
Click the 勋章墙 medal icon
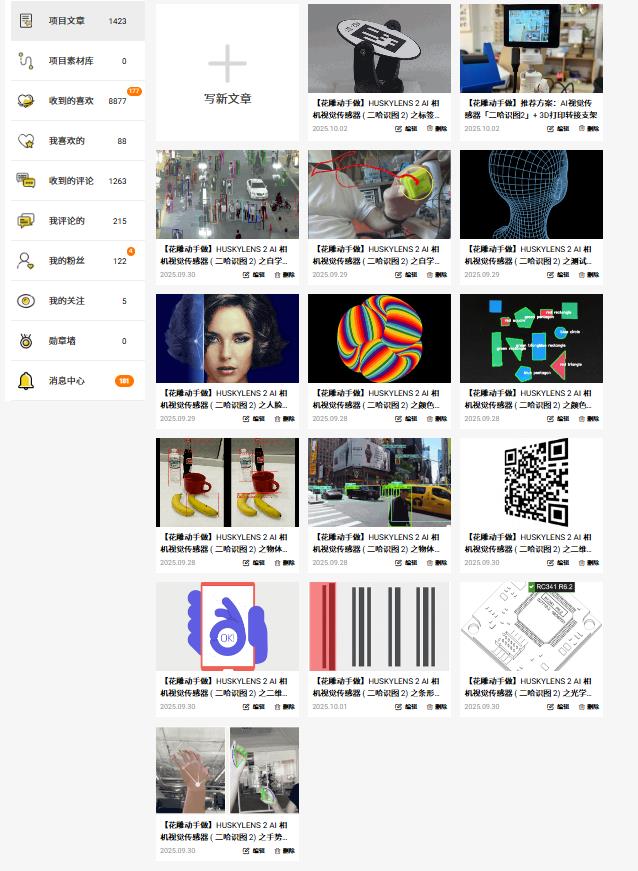(26, 341)
